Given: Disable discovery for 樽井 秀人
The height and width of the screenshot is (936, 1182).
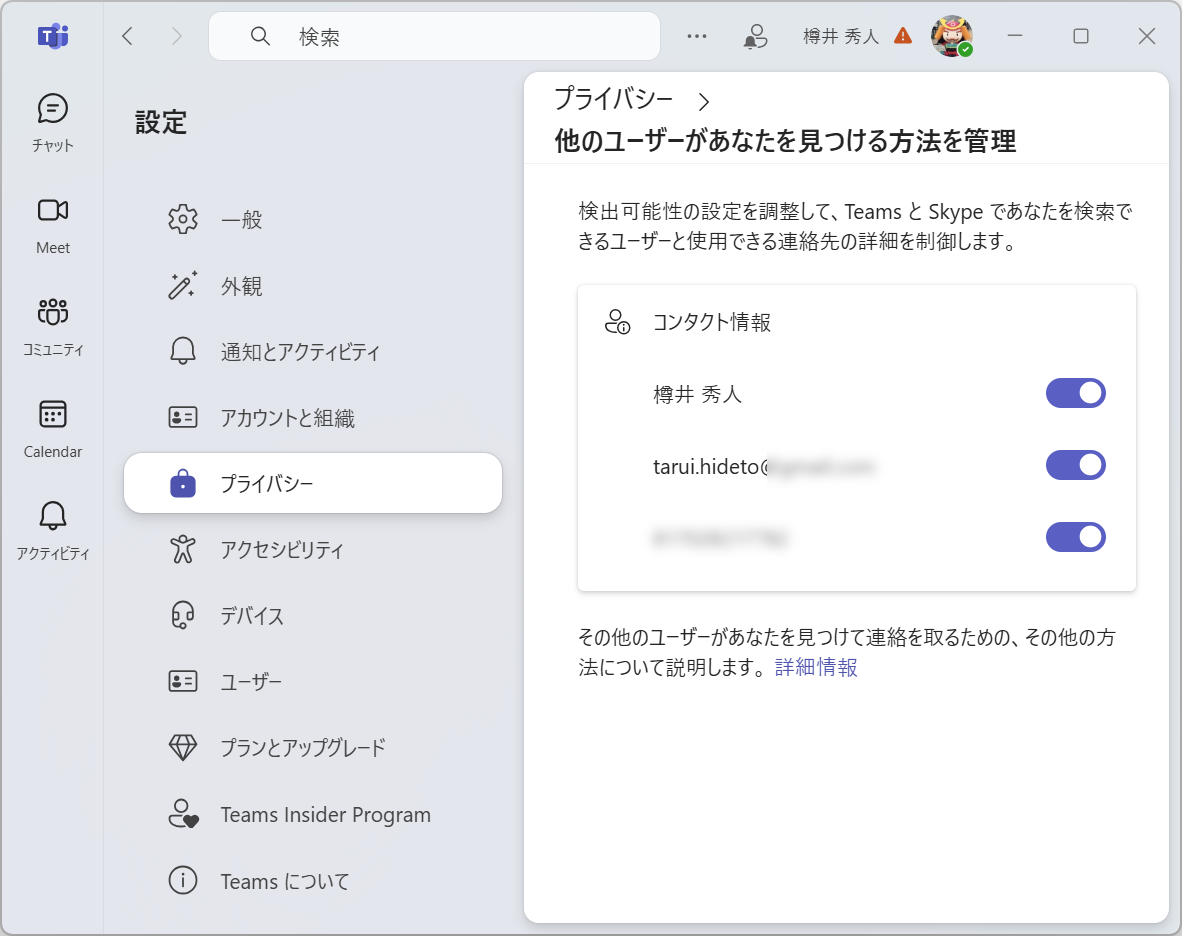Looking at the screenshot, I should [1075, 393].
